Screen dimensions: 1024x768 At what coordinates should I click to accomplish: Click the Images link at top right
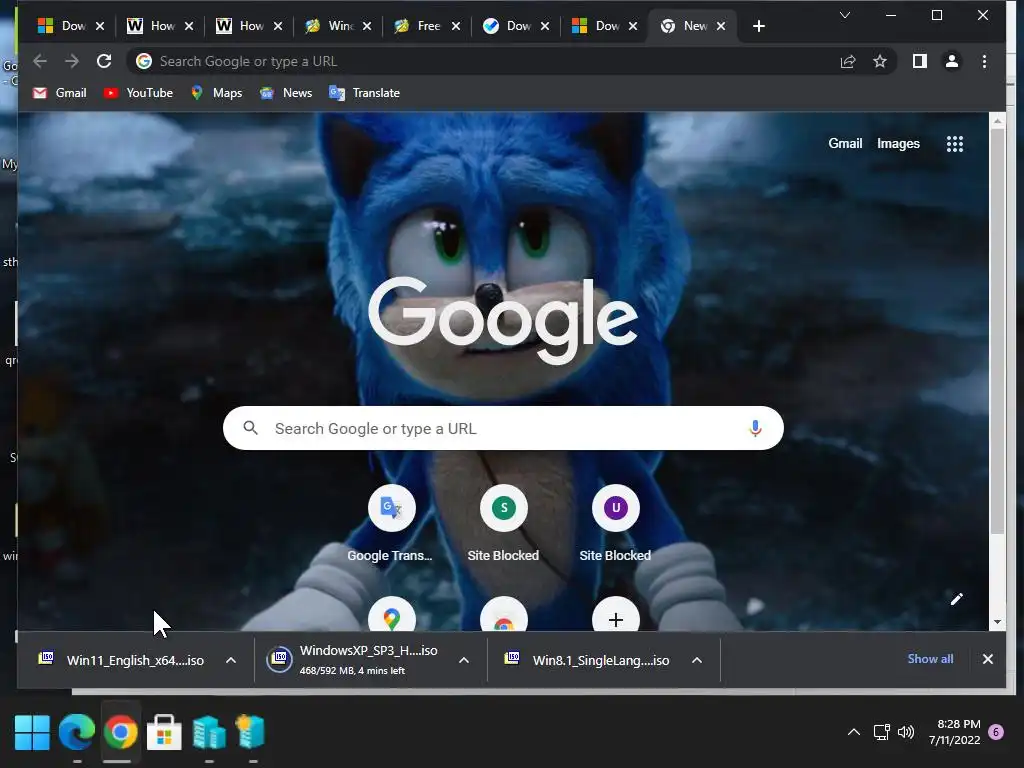pos(898,144)
